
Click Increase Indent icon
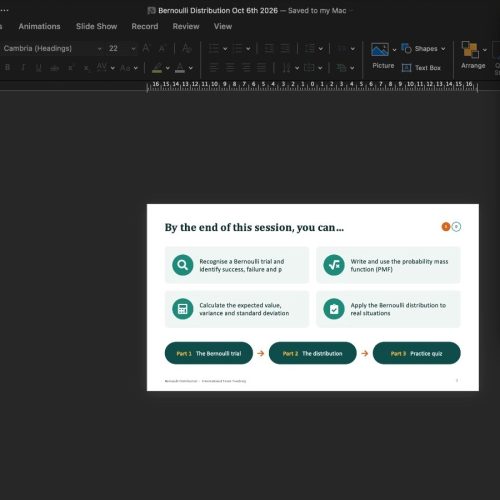coord(285,49)
